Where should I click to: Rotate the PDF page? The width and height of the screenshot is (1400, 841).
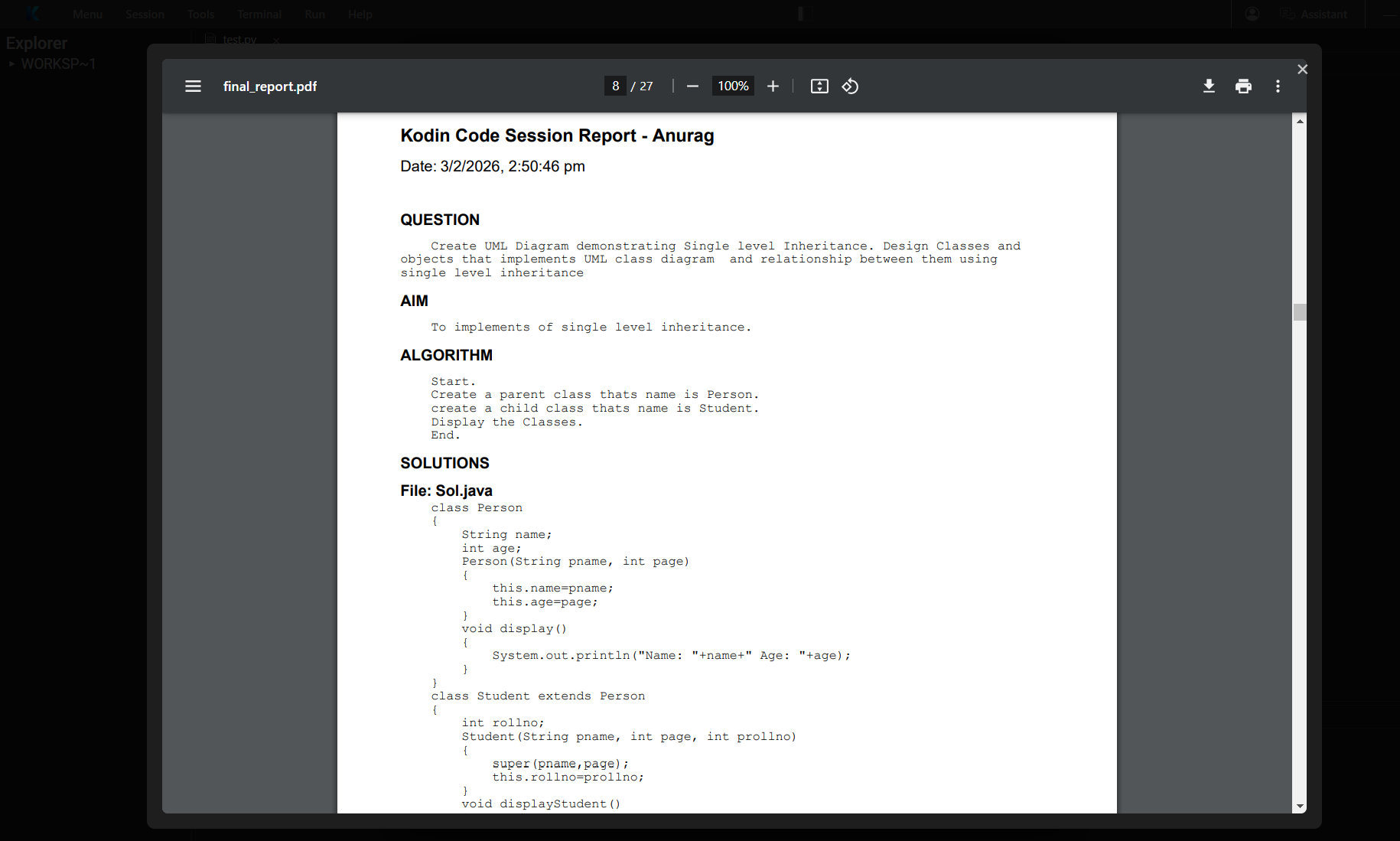850,86
